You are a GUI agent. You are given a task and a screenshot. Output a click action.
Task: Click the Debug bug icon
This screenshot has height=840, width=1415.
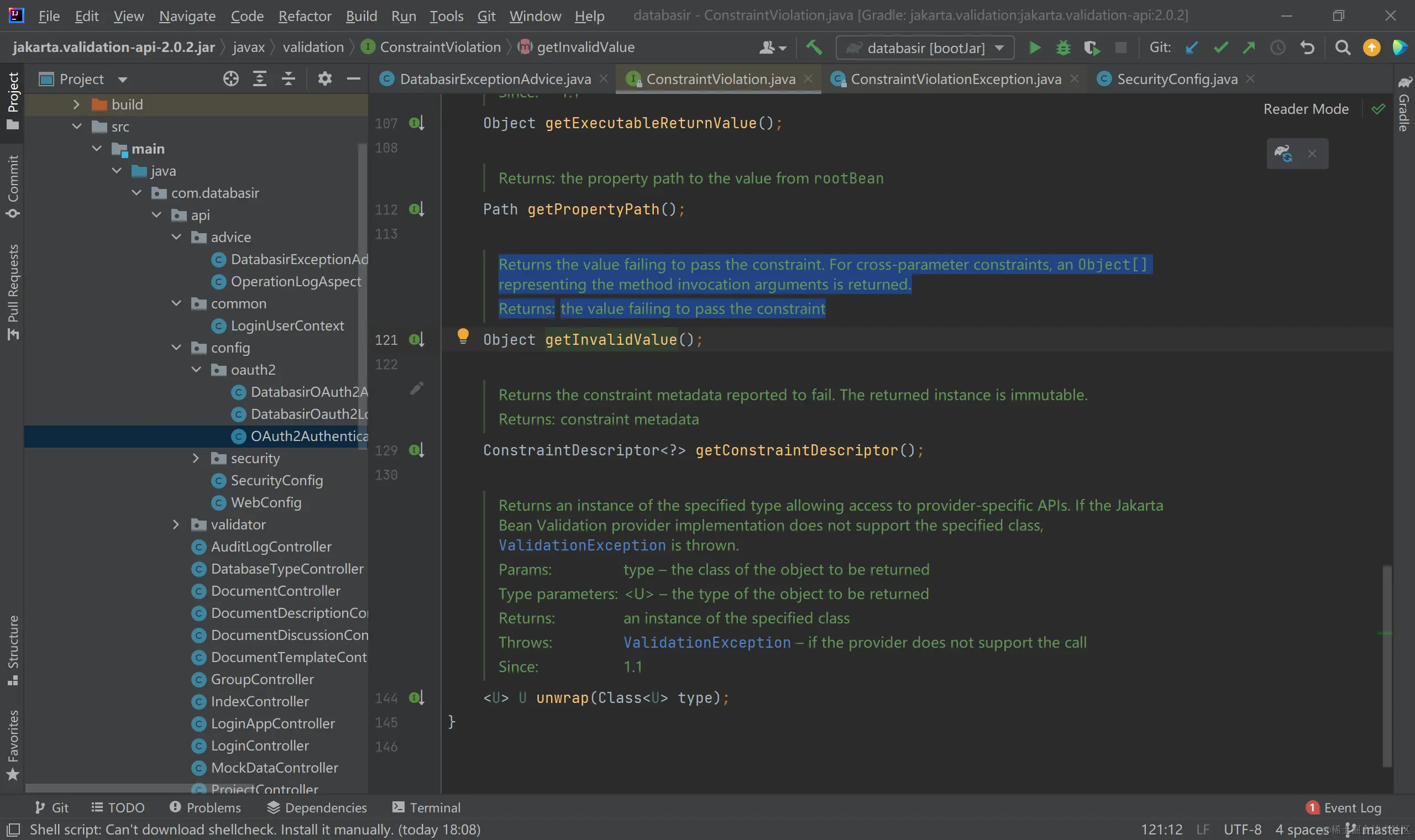pos(1063,48)
